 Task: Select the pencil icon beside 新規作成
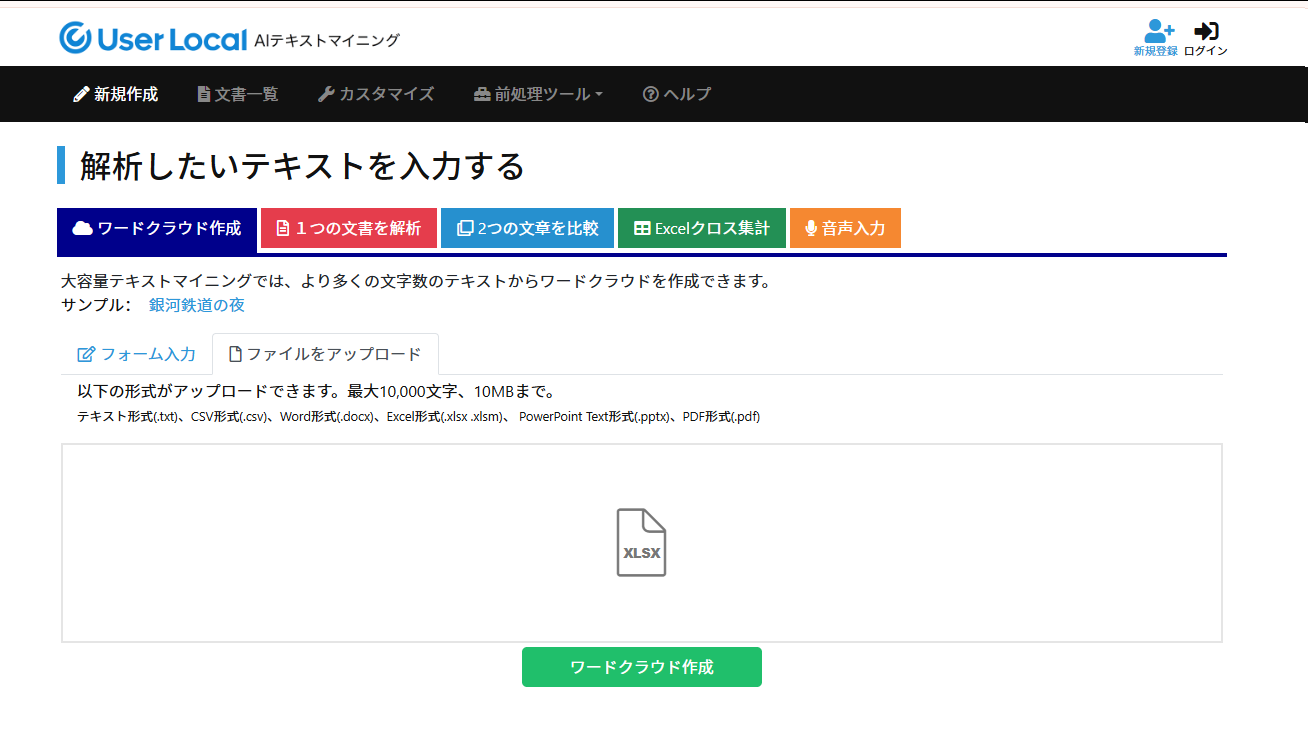(x=79, y=93)
